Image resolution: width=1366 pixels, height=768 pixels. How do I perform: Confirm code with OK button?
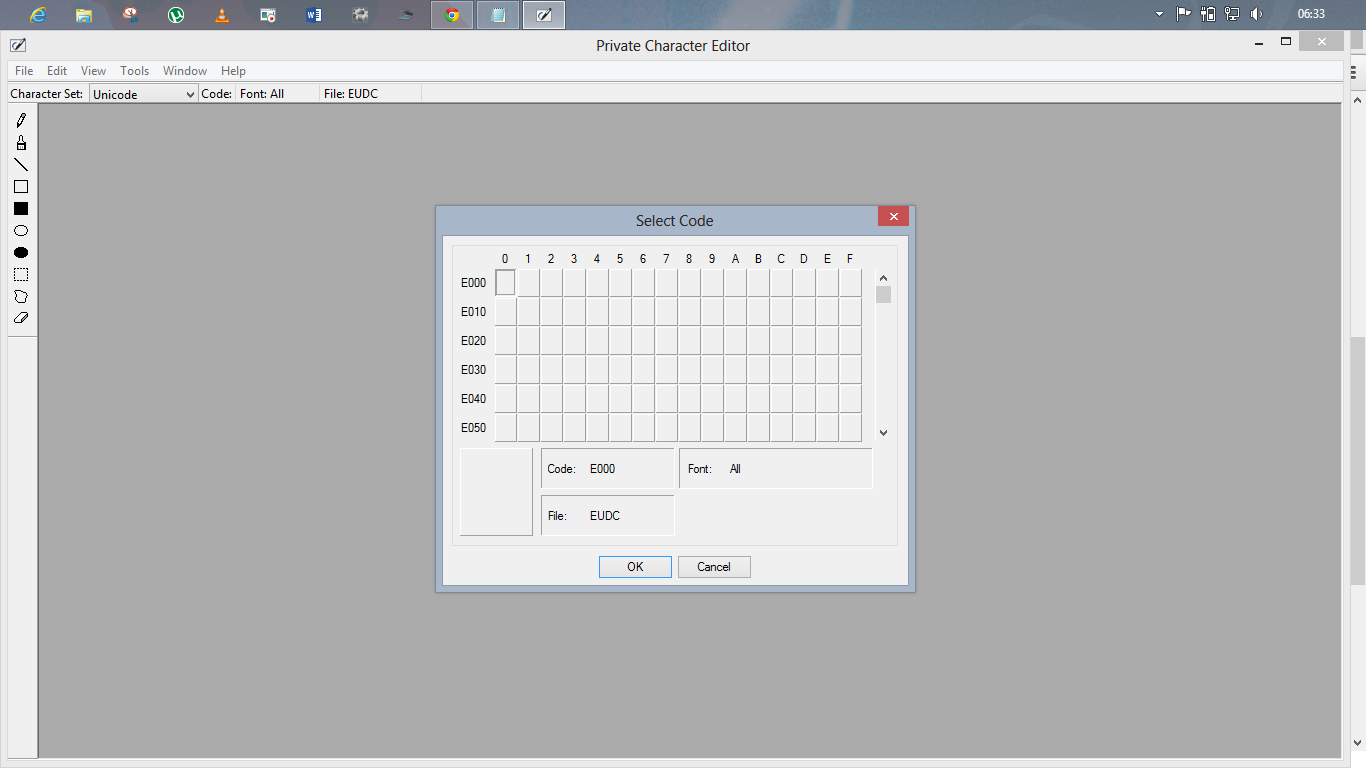635,567
